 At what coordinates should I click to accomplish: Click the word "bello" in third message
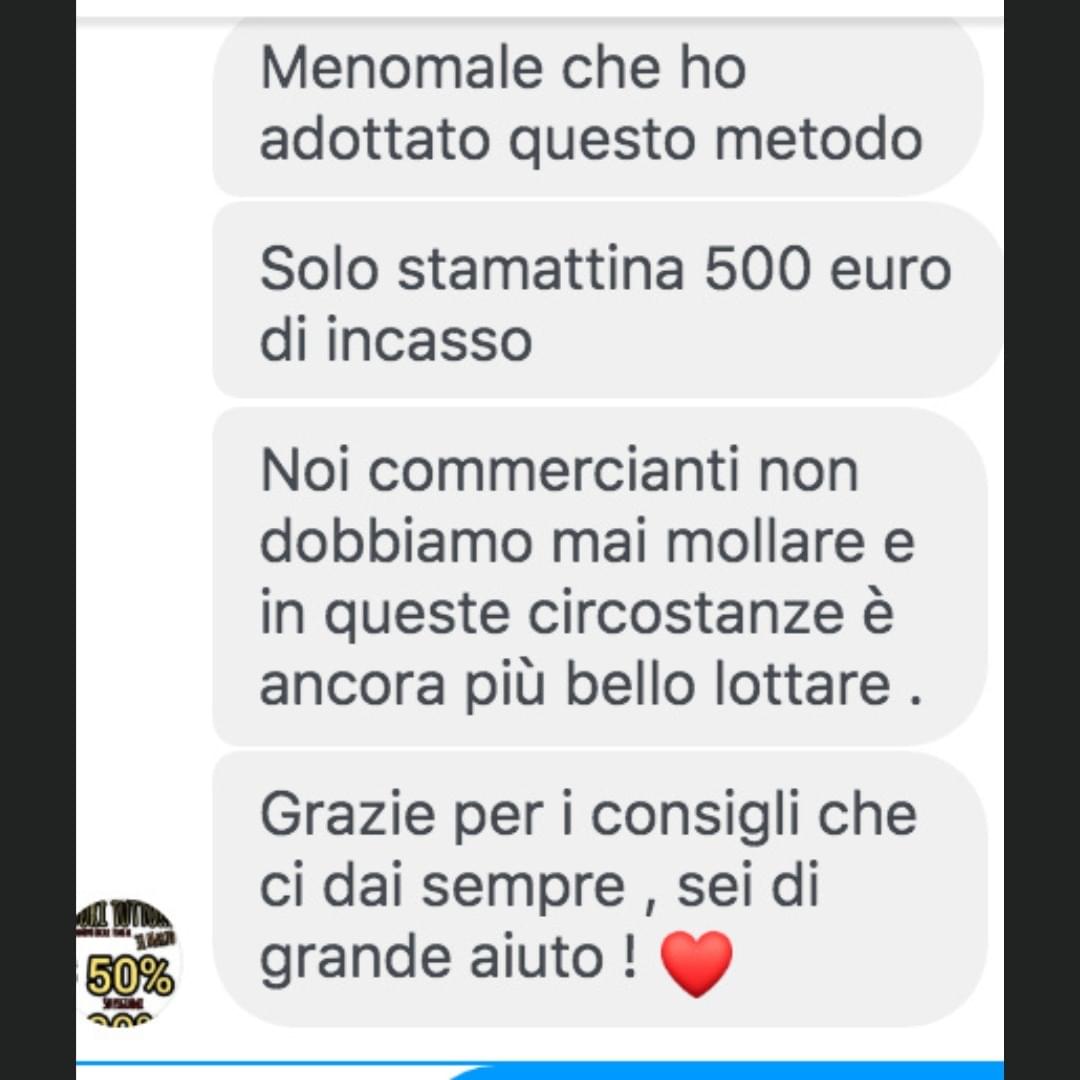(x=630, y=685)
